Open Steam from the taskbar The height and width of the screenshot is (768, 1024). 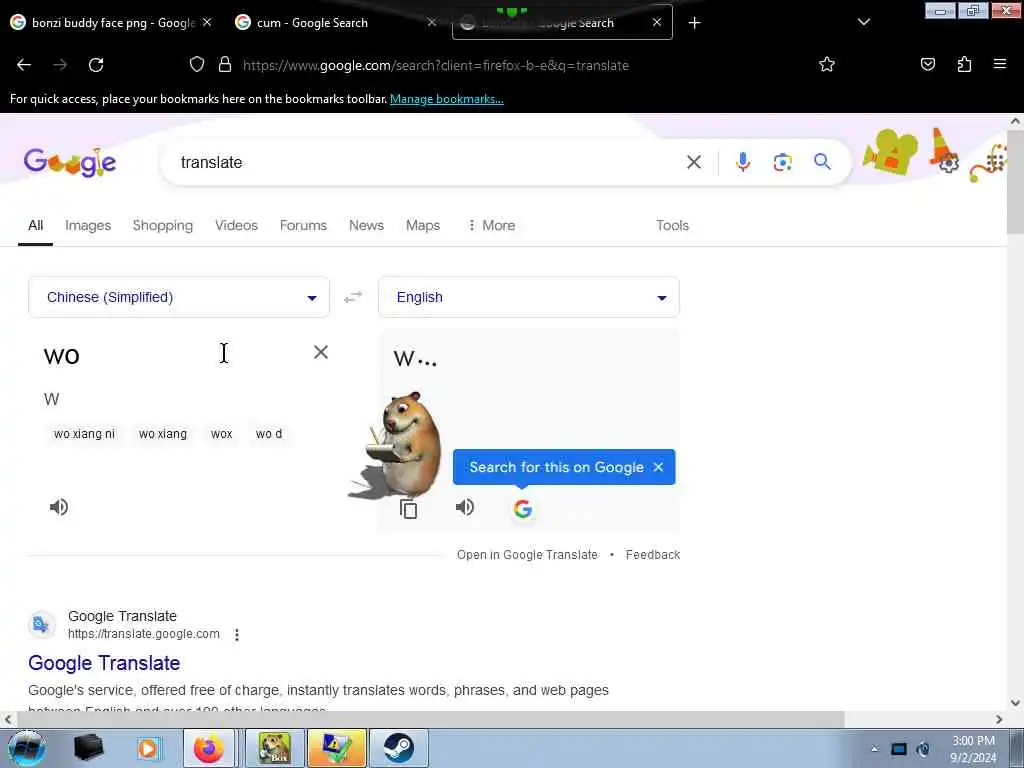[x=398, y=748]
